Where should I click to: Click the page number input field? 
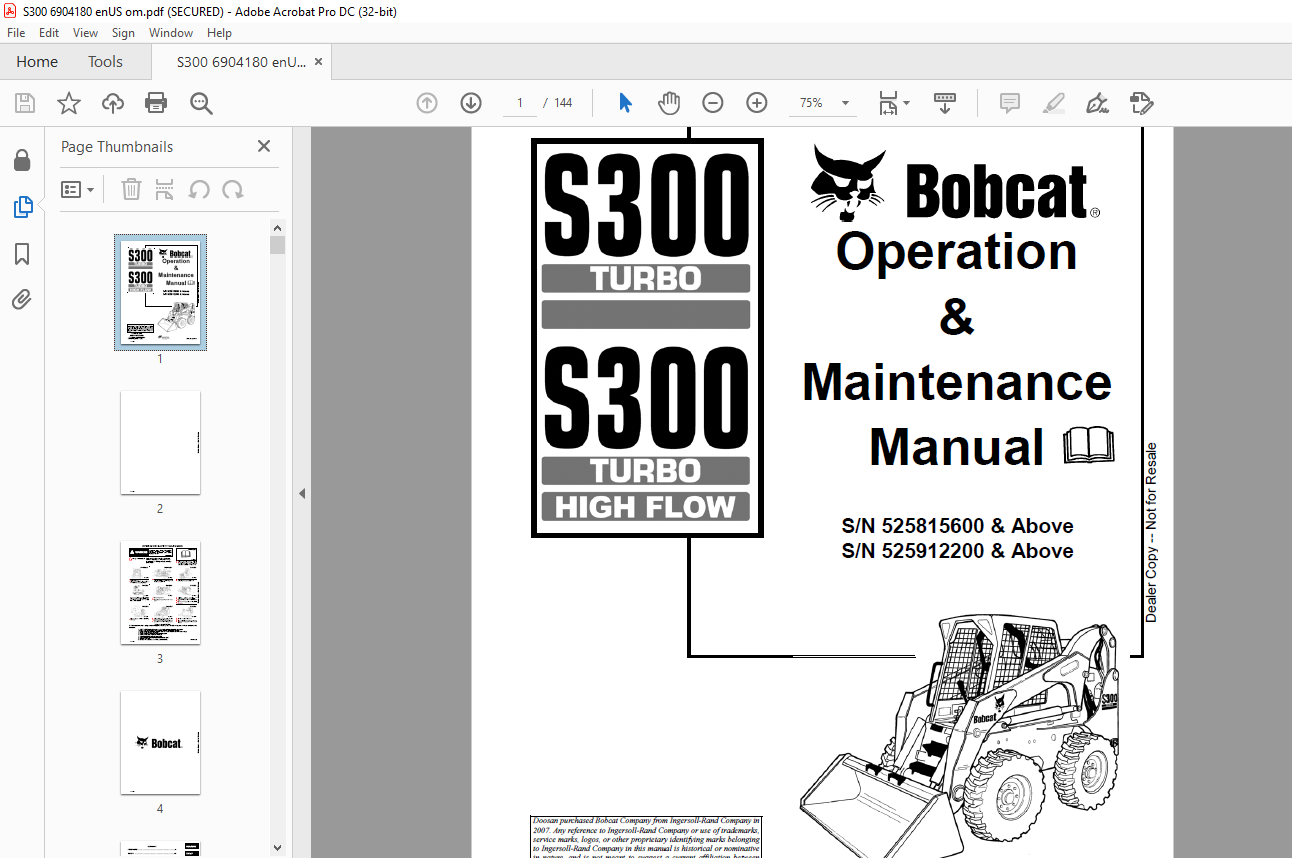[520, 103]
